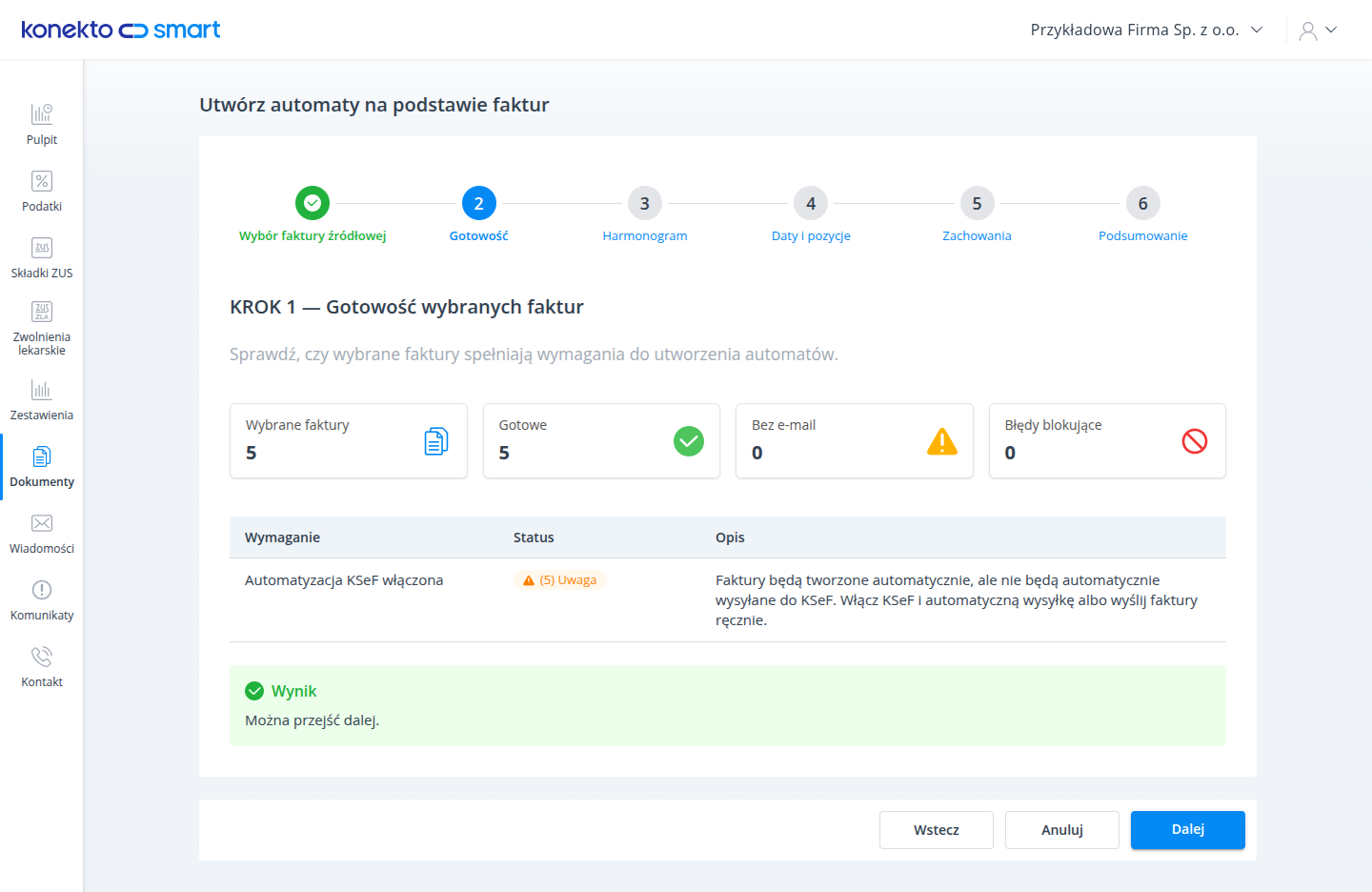Click the Wstecz button
This screenshot has width=1372, height=892.
point(937,830)
